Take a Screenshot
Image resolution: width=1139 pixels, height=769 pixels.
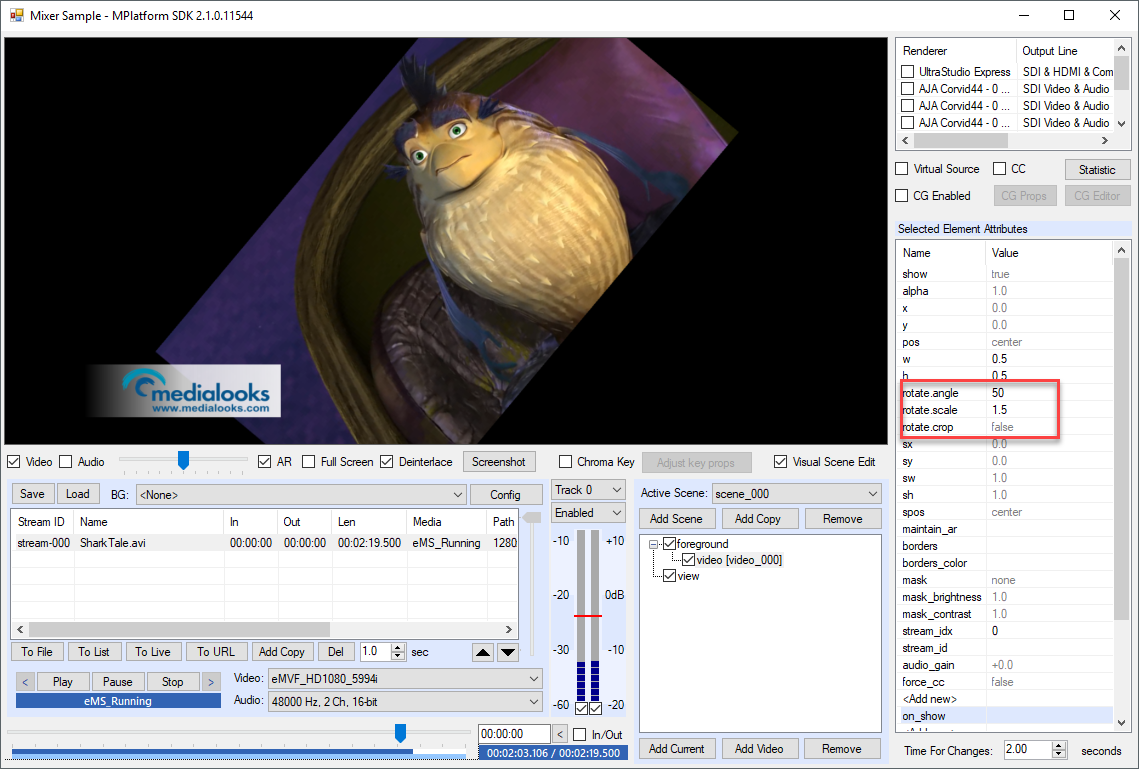pyautogui.click(x=499, y=462)
